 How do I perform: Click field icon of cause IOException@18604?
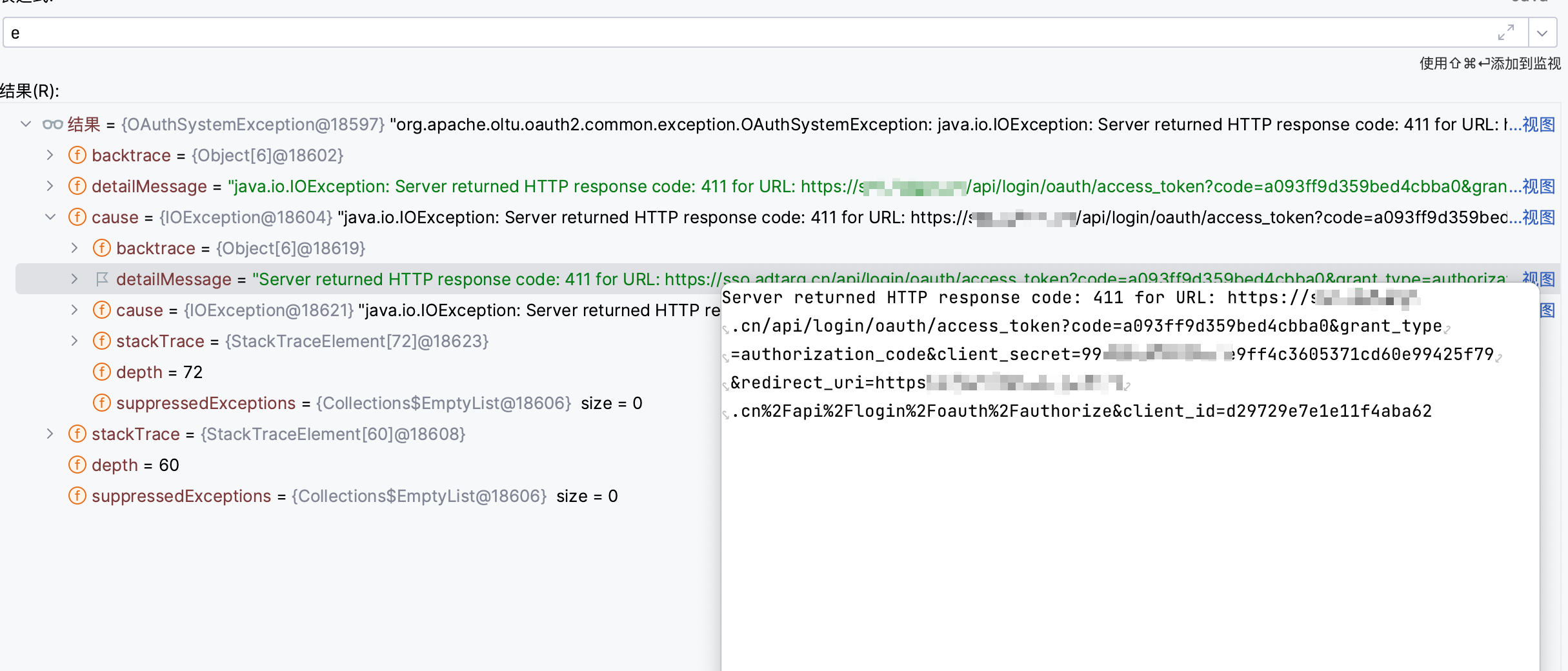77,217
